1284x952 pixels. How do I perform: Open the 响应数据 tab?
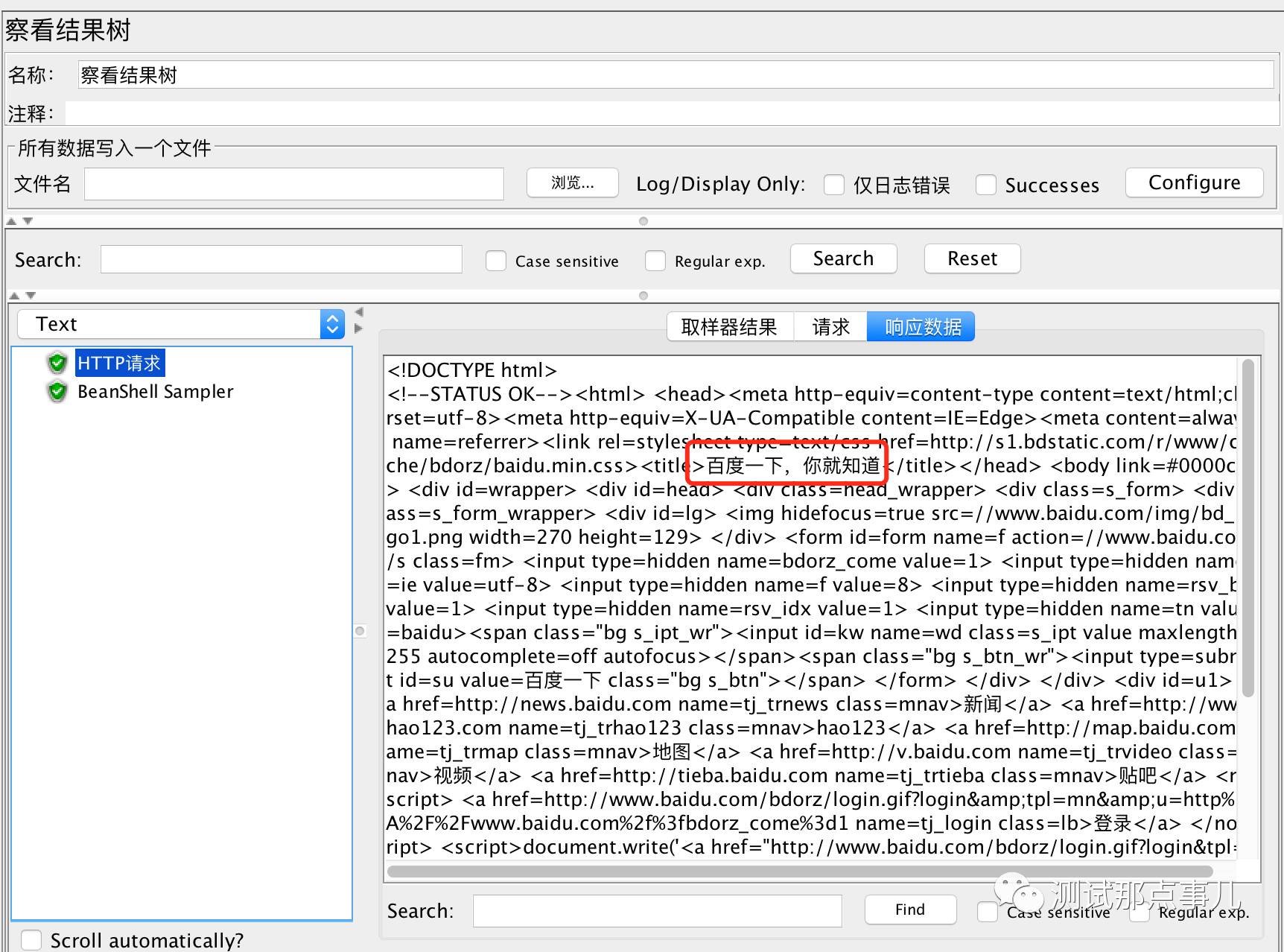(921, 326)
